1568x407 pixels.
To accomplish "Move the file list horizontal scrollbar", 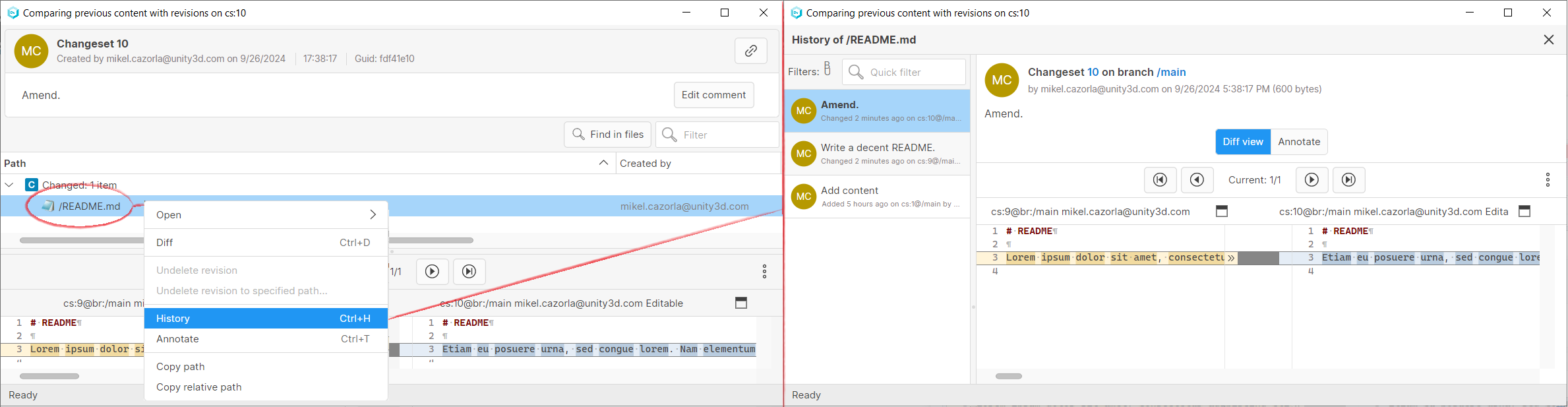I will [247, 241].
